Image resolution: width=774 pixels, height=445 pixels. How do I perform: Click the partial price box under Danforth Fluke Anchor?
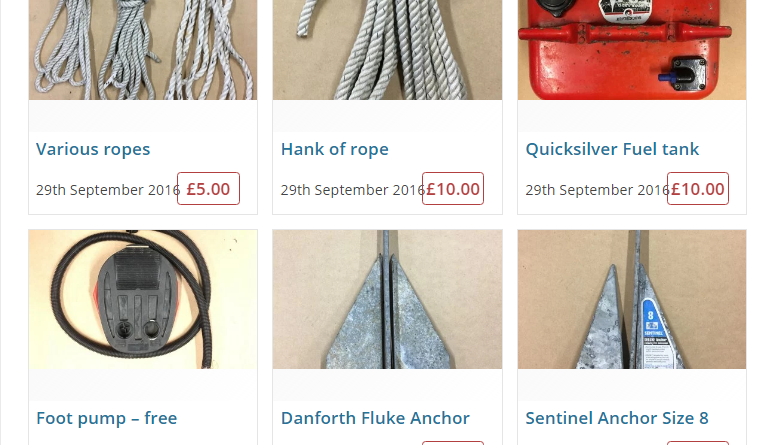[453, 443]
